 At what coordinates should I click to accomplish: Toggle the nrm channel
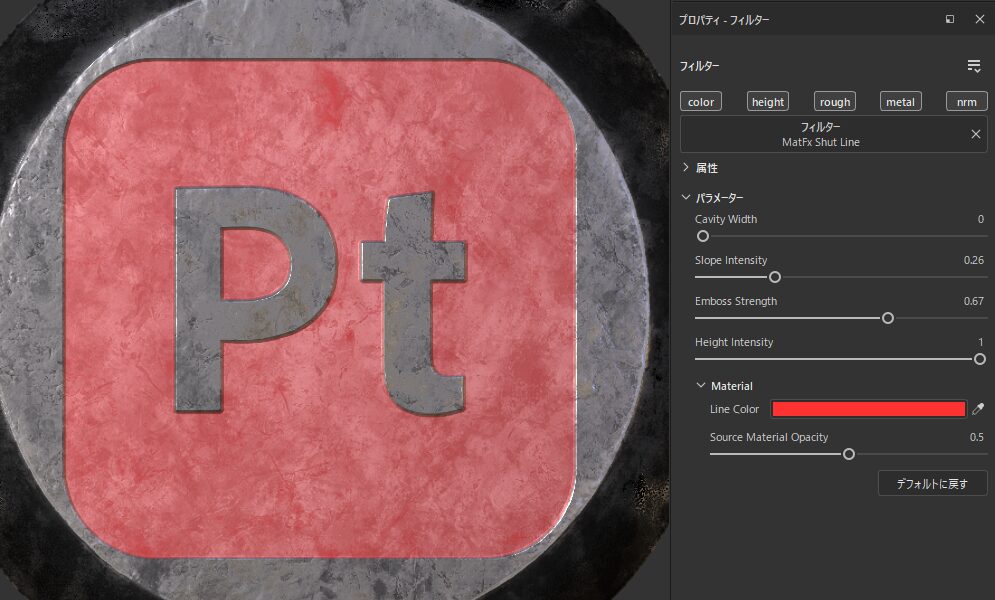[x=966, y=101]
